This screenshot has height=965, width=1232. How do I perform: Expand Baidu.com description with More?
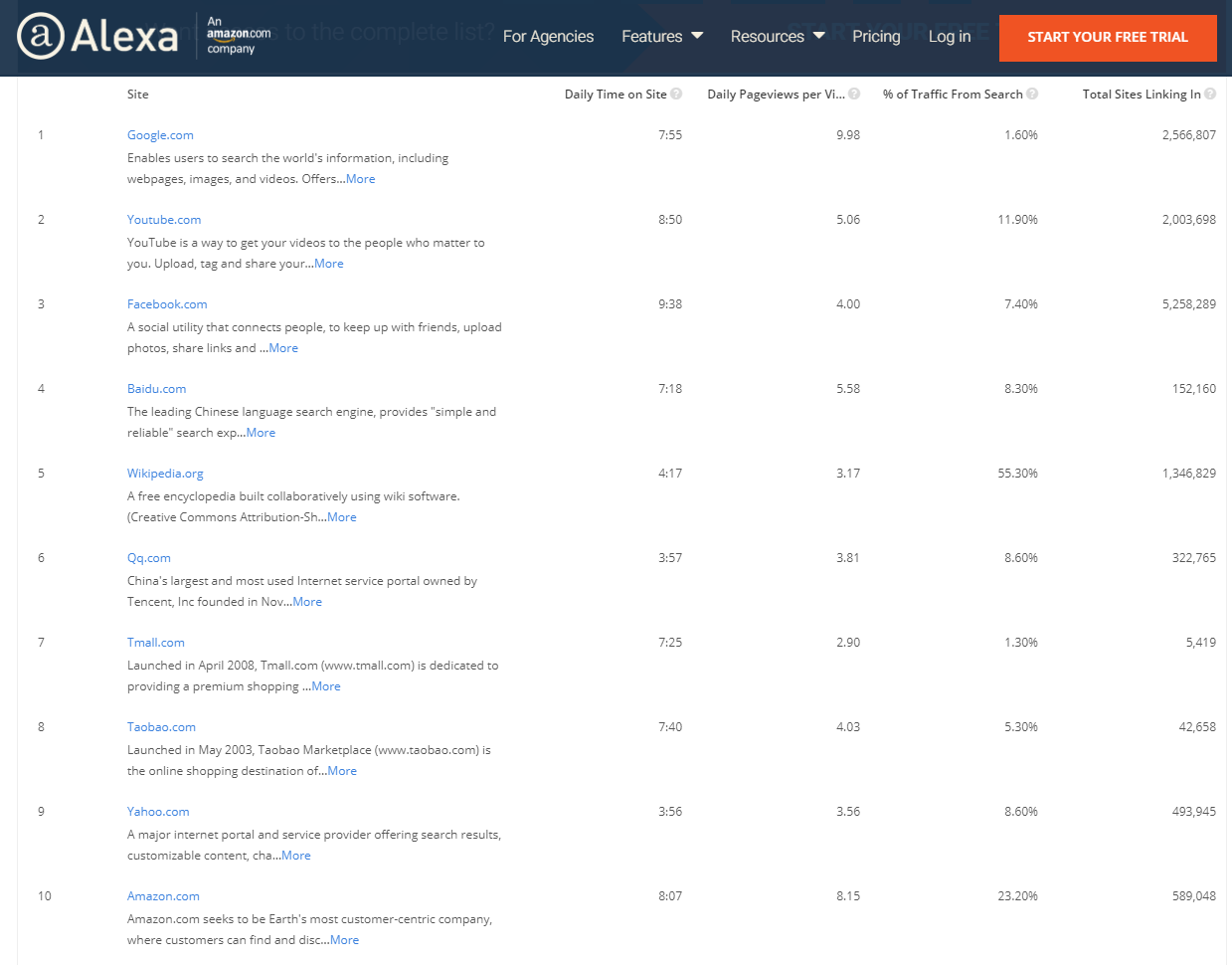[261, 433]
